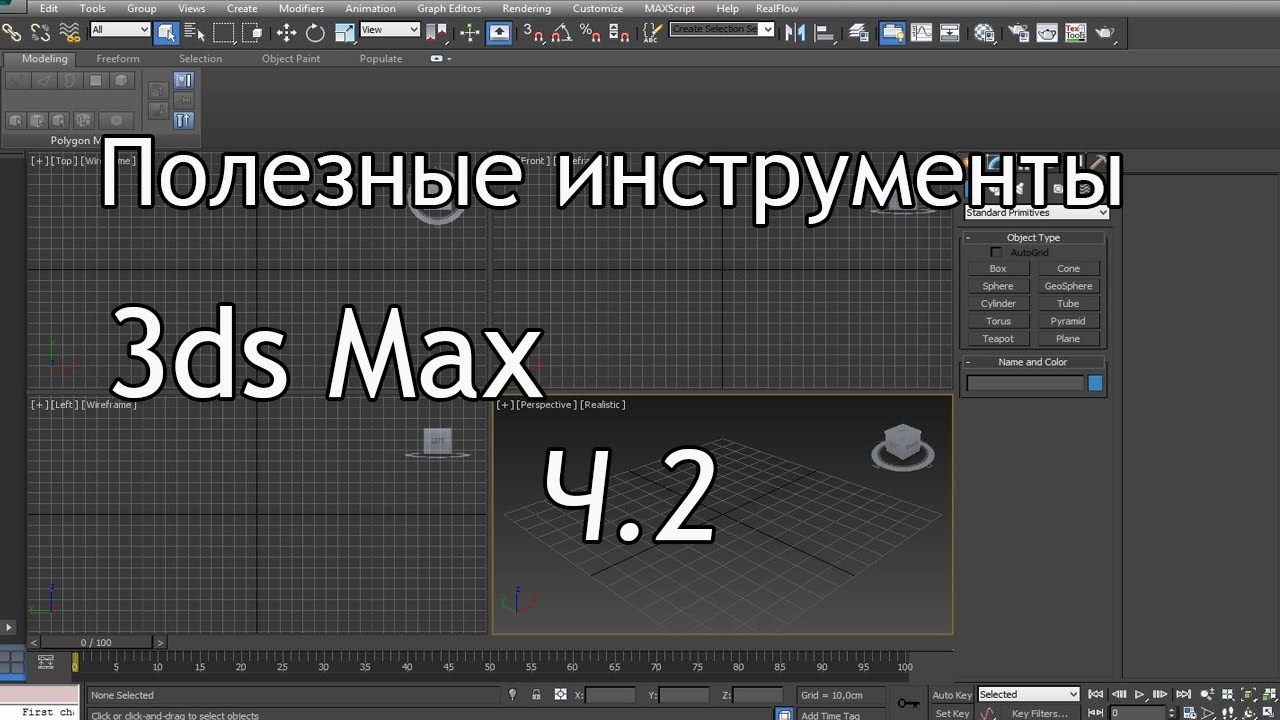Open Select by Name list icon
1280x720 pixels.
point(195,32)
